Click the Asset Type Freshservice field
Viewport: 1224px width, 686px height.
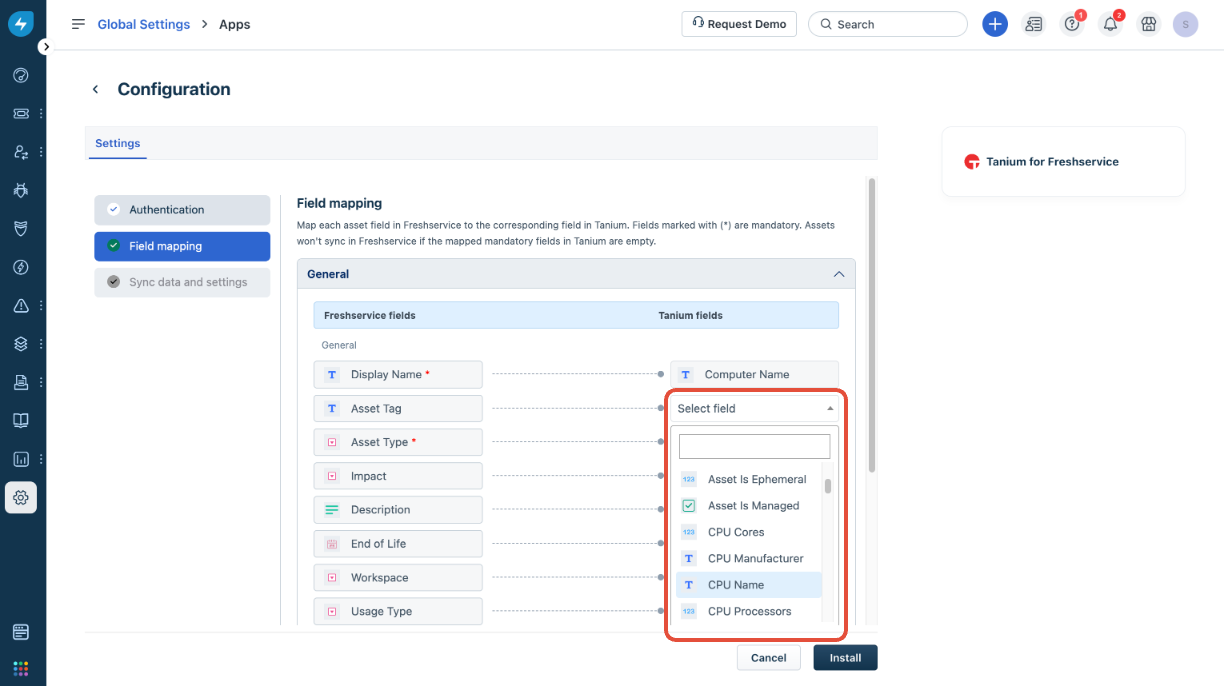tap(398, 442)
